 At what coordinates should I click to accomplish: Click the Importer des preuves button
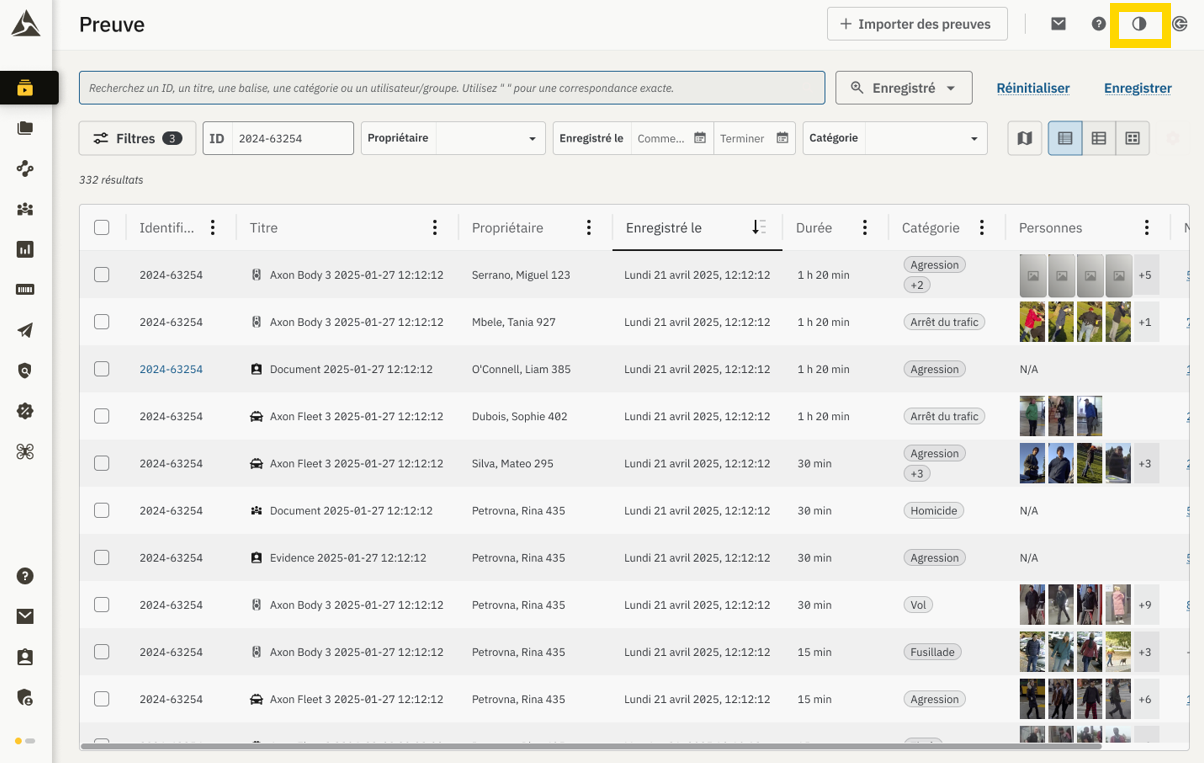(916, 24)
